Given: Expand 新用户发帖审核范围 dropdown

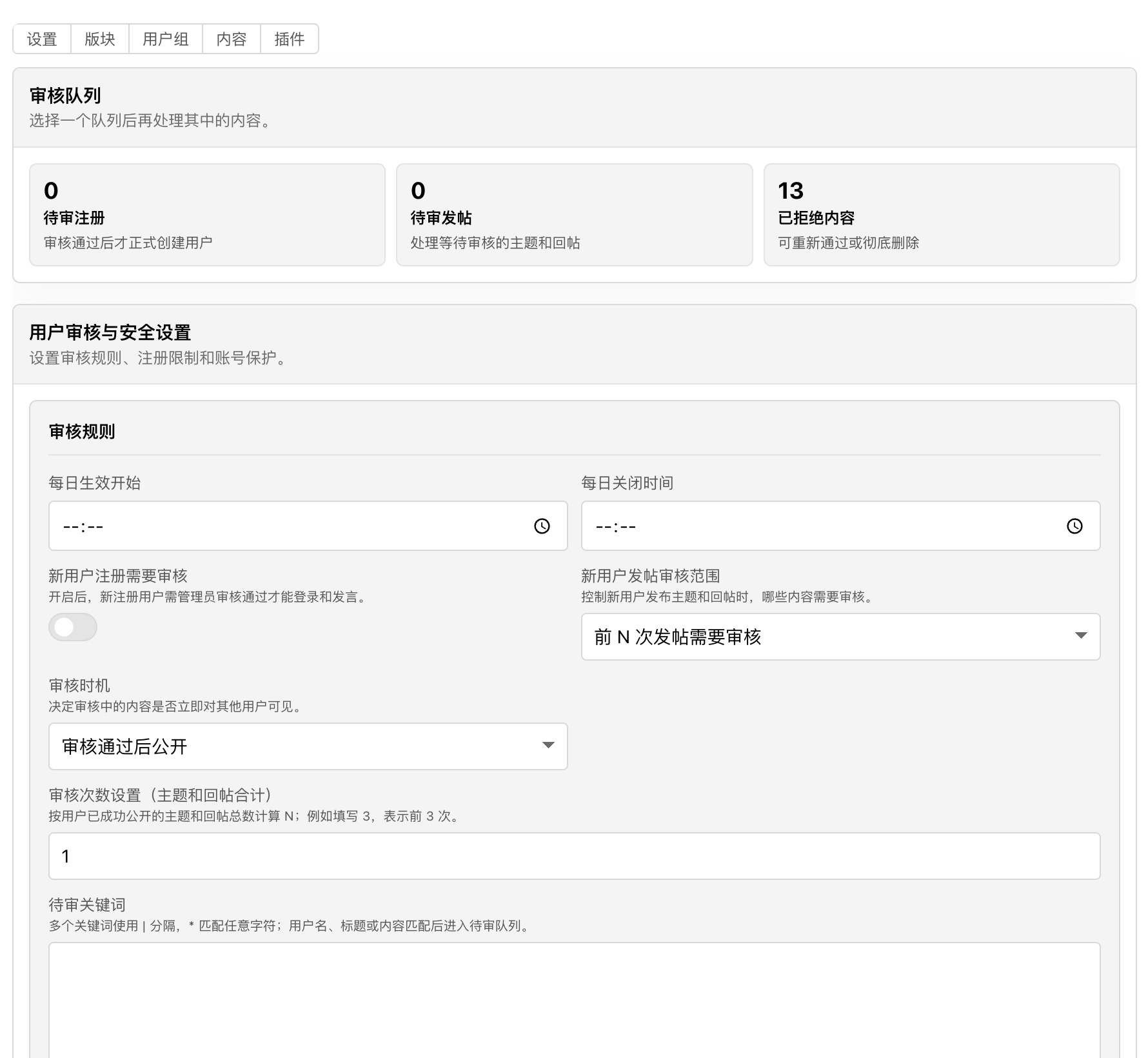Looking at the screenshot, I should [x=841, y=637].
